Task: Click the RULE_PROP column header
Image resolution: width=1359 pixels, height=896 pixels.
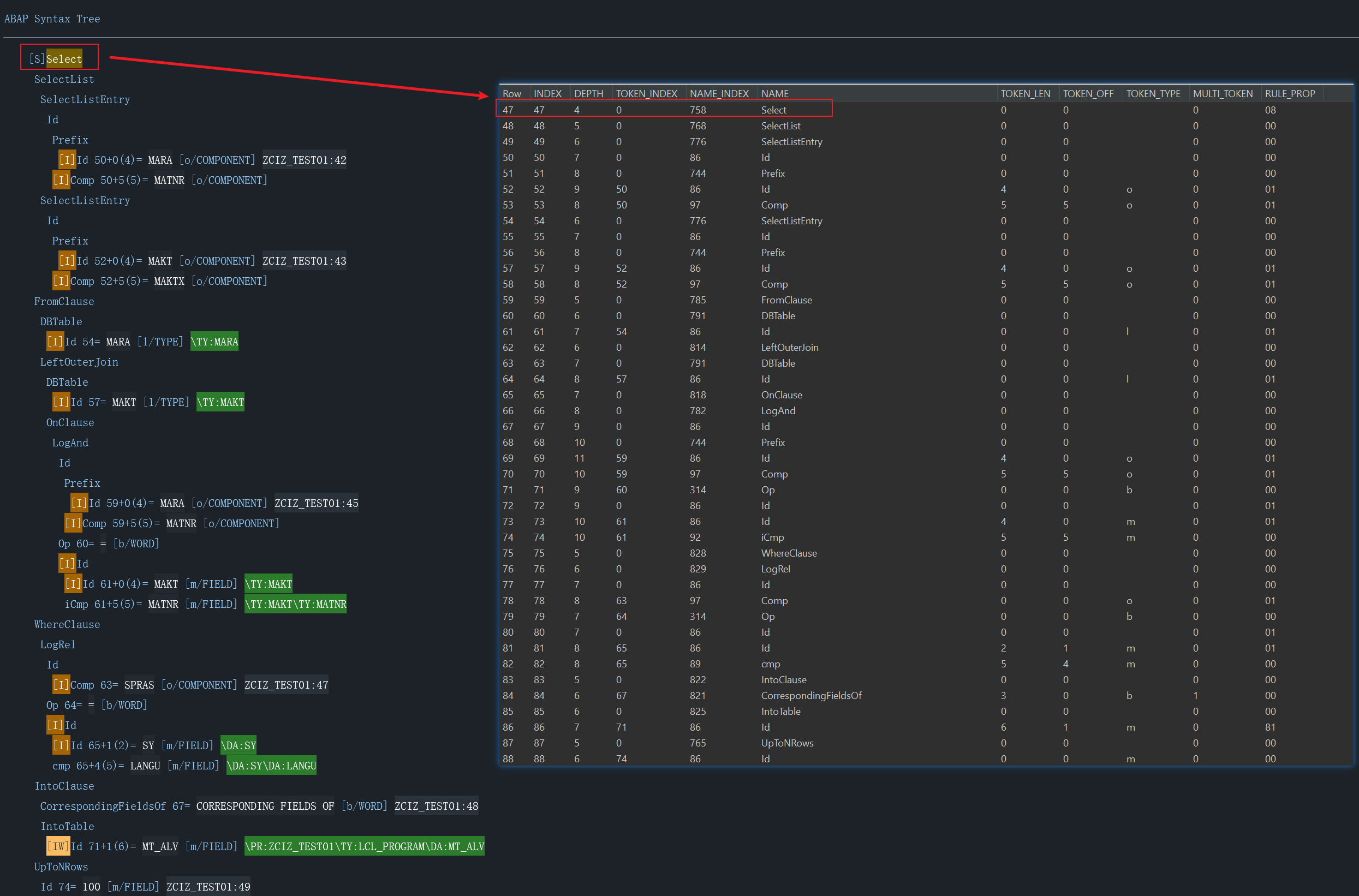Action: 1289,93
